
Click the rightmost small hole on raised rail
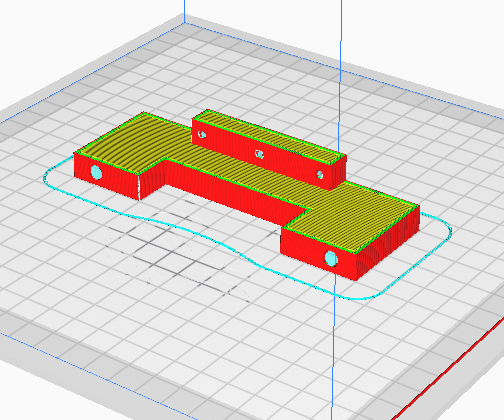(x=319, y=174)
